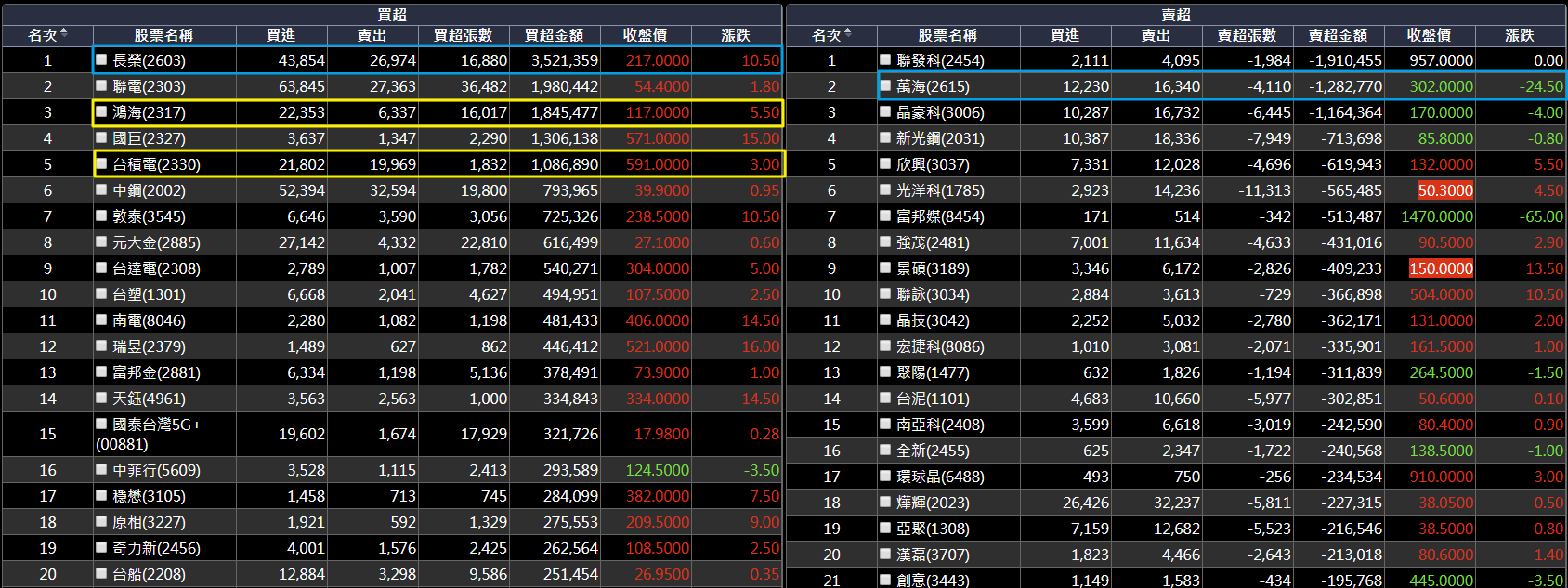Screen dimensions: 1568x588
Task: Enable the checkbox for 台泥(1101)
Action: [886, 398]
